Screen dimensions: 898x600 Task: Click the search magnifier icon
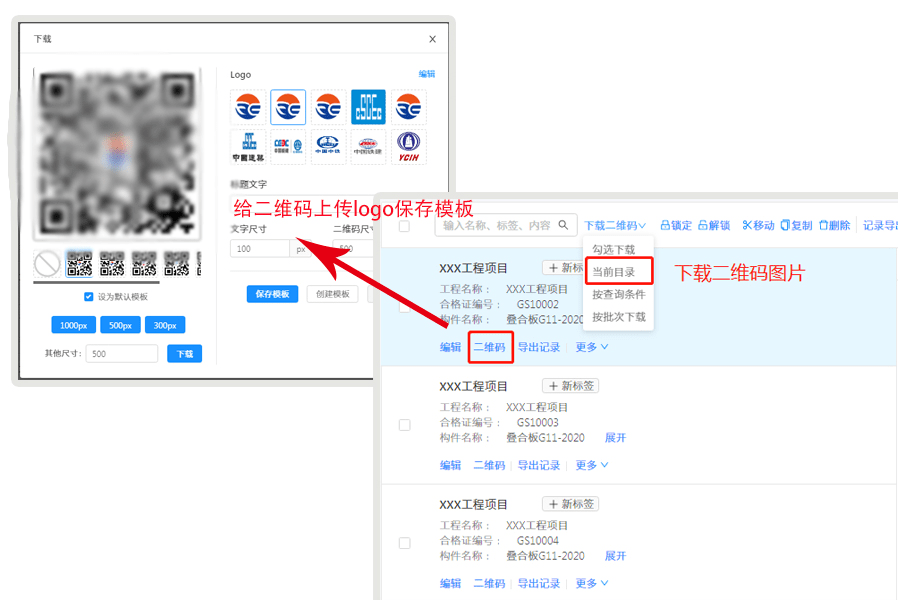click(564, 225)
